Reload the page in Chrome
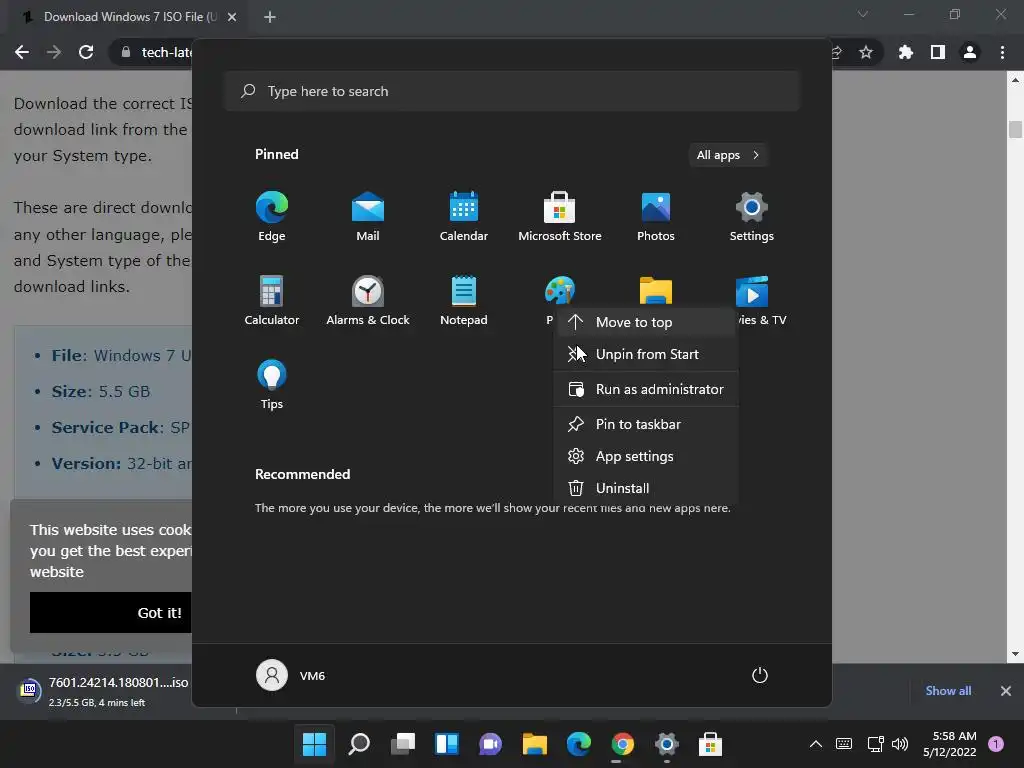 (86, 52)
